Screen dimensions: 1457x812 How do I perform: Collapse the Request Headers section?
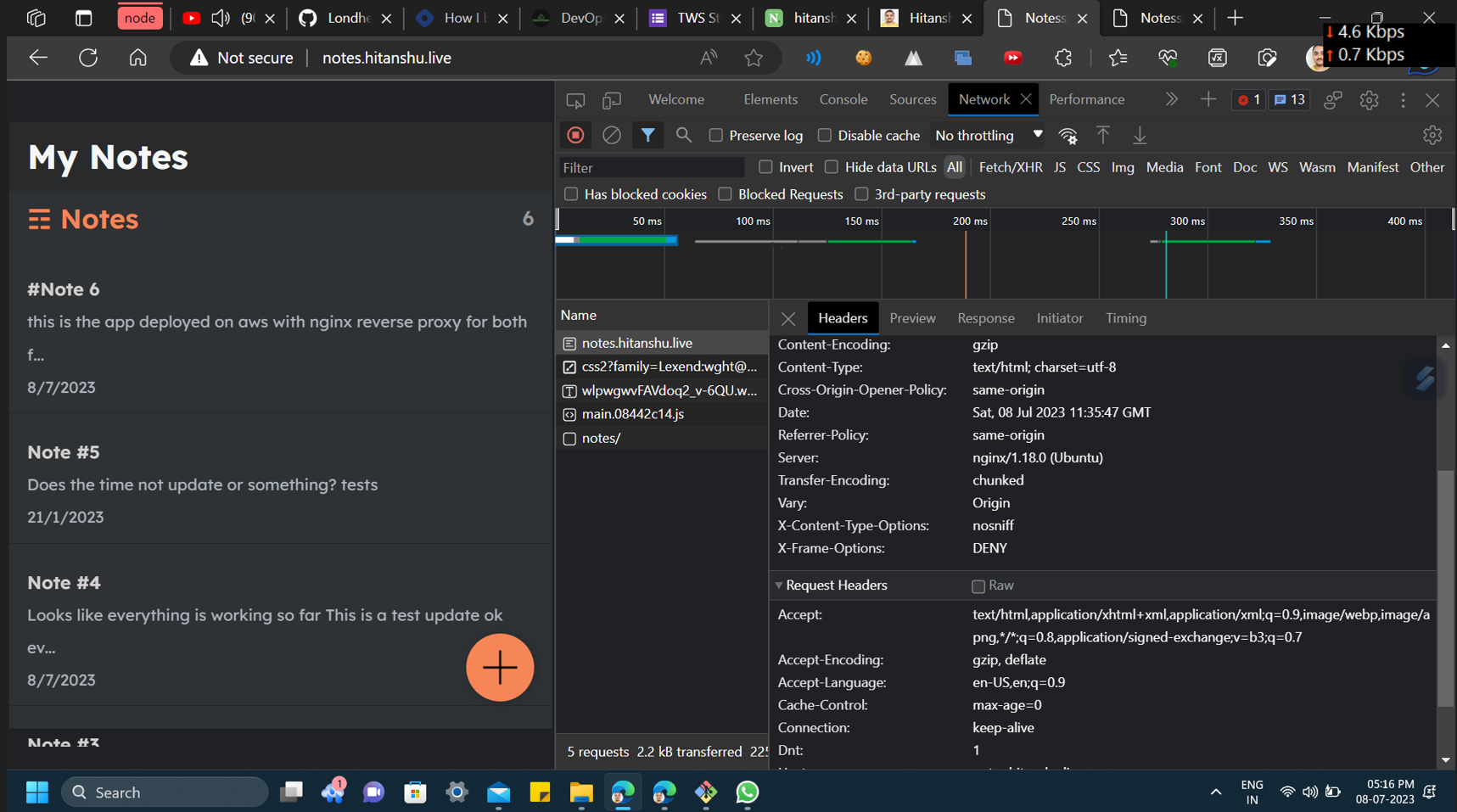click(779, 585)
